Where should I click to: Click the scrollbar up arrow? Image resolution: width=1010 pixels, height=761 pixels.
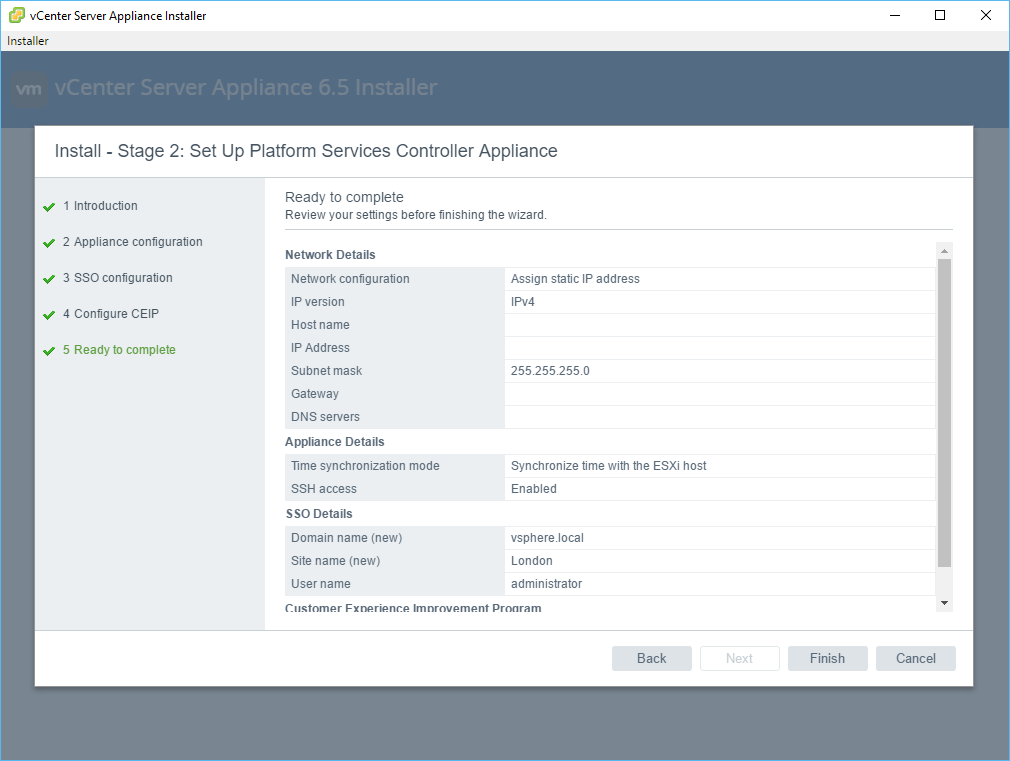click(x=944, y=250)
